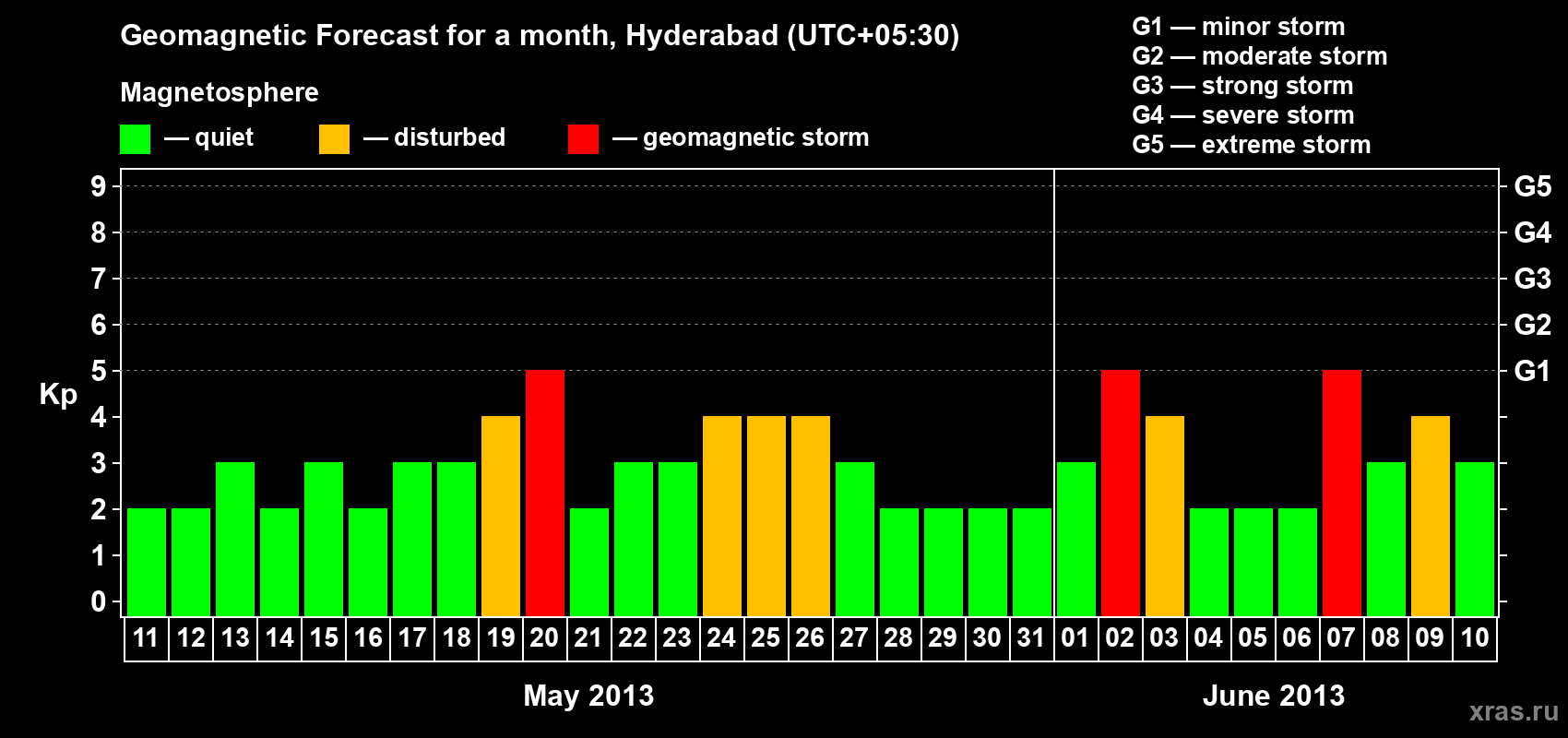Click the 'G1 — minor storm' legend line
The image size is (1568, 738).
point(1239,27)
